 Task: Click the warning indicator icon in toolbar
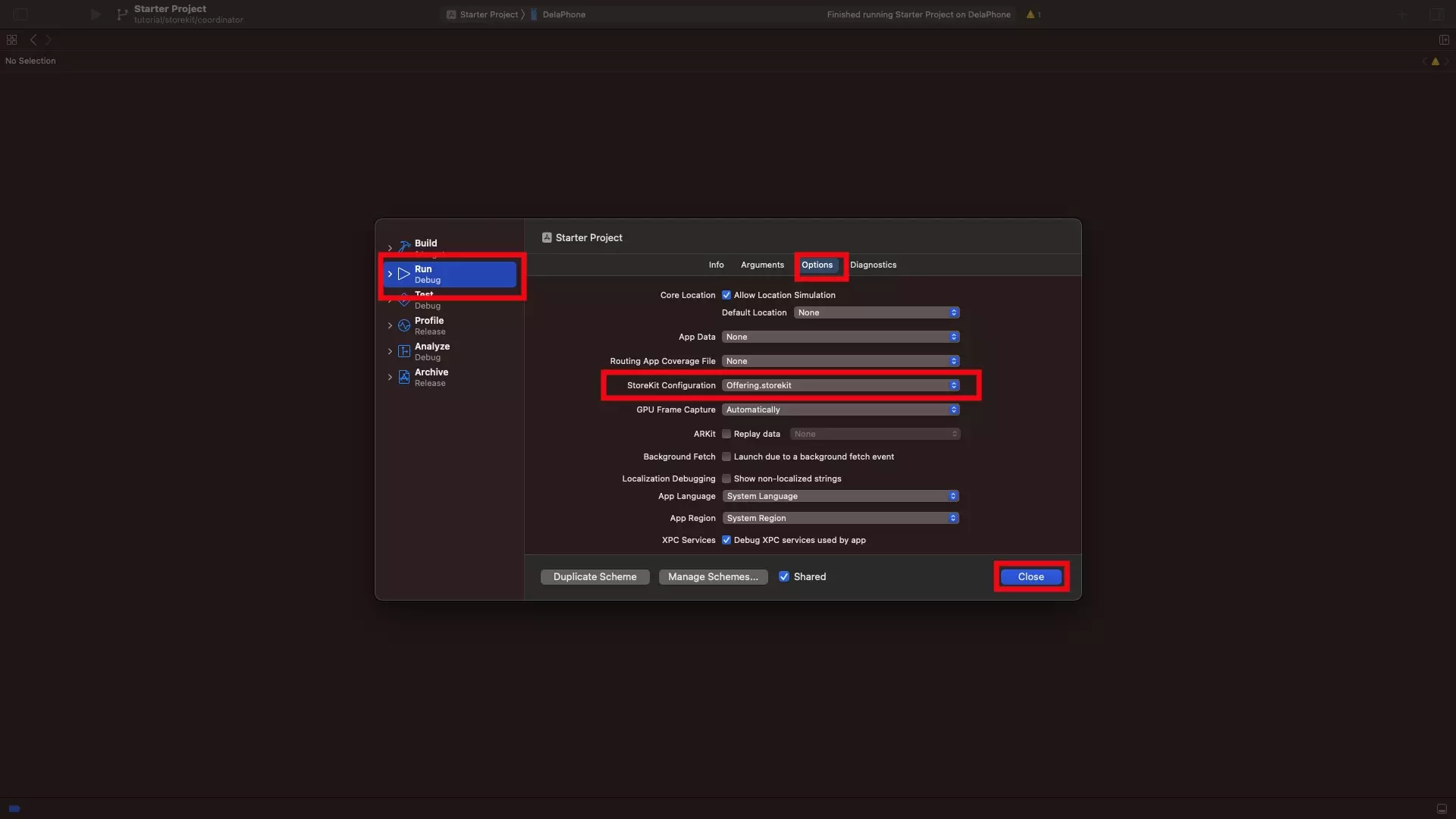coord(1030,14)
